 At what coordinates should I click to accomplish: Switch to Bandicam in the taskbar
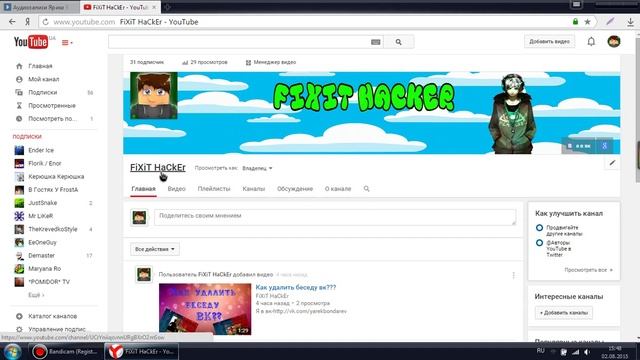(65, 351)
